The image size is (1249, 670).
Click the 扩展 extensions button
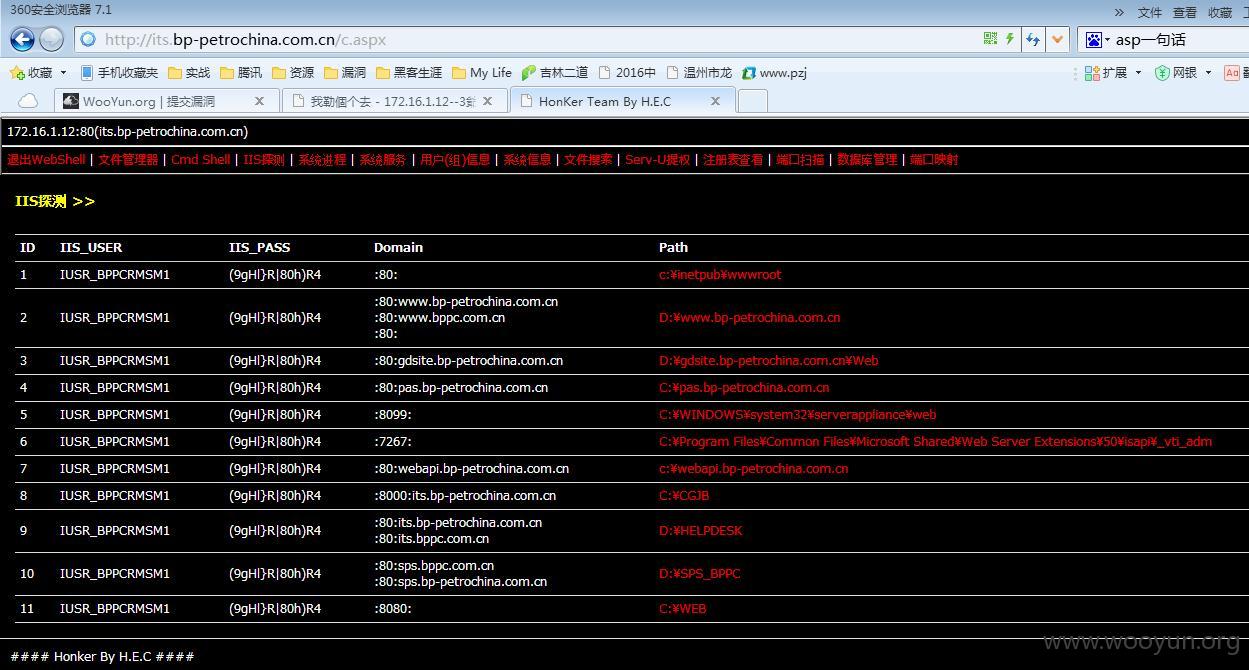coord(1106,72)
